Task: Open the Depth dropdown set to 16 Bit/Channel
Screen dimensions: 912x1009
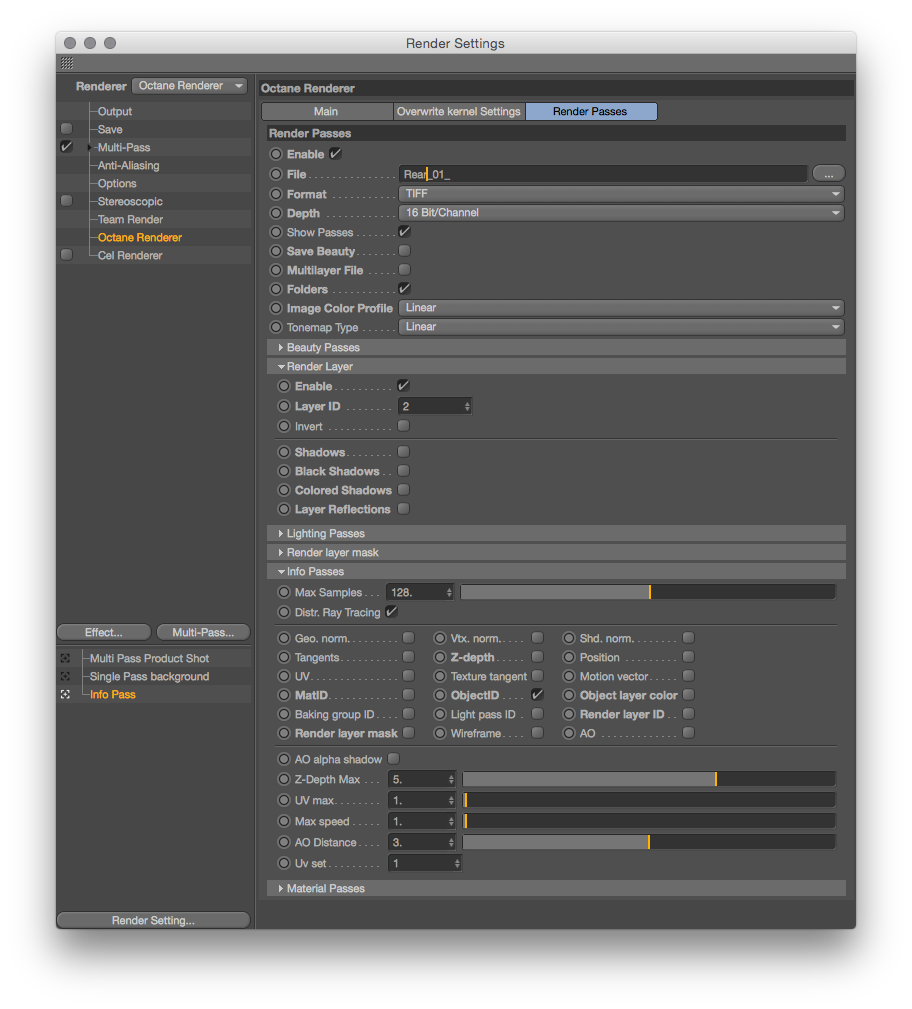Action: pyautogui.click(x=621, y=213)
